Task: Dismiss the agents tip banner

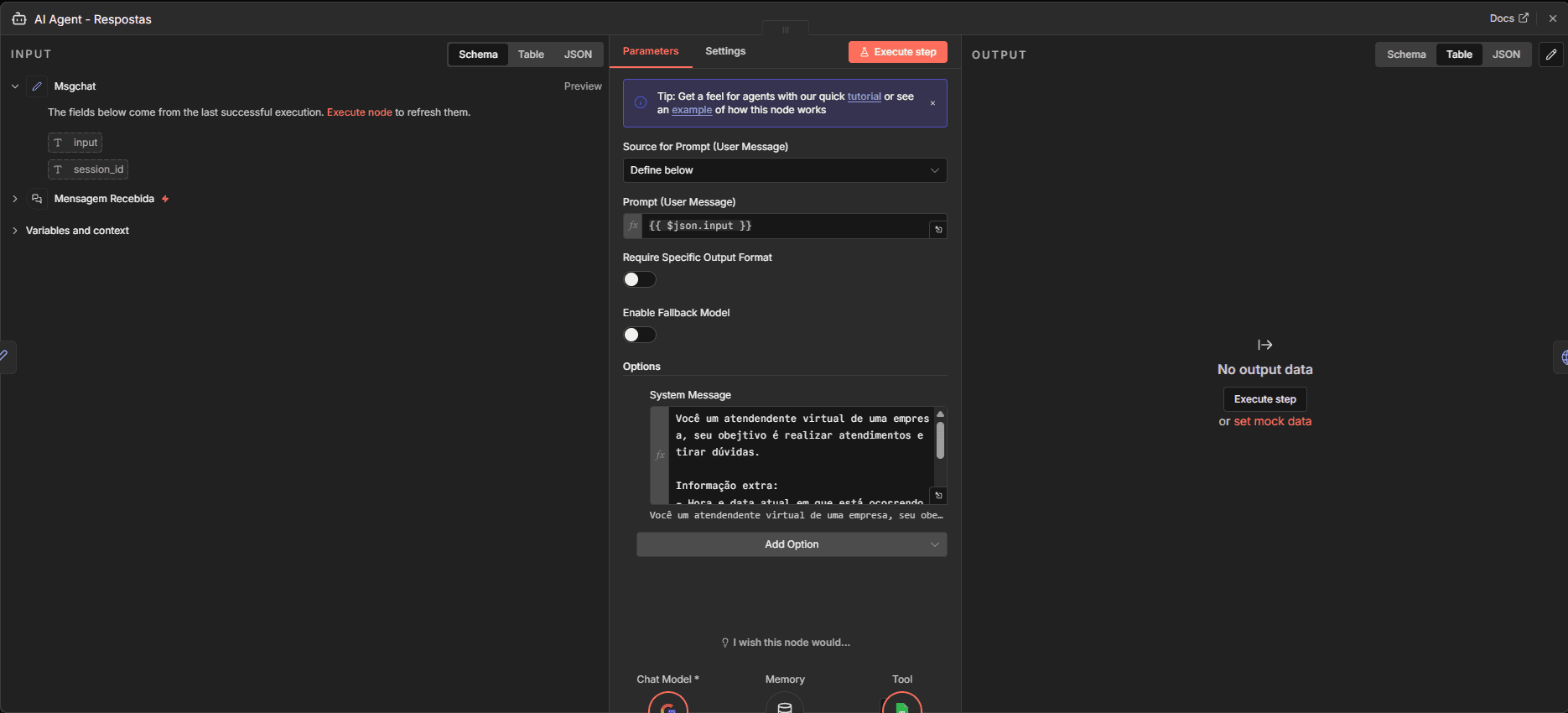Action: (x=932, y=103)
